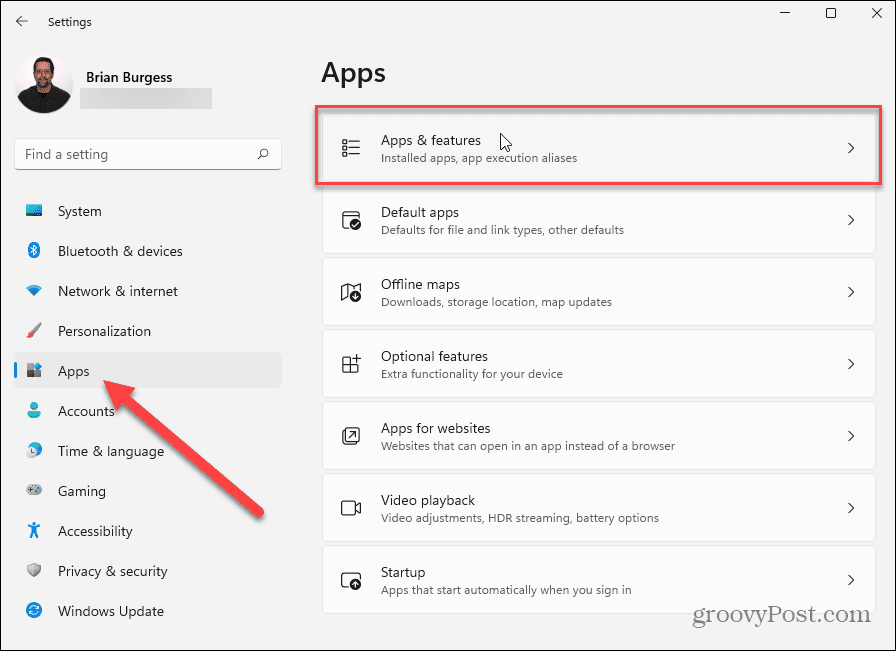Click the Bluetooth icon in sidebar
This screenshot has height=651, width=896.
34,250
